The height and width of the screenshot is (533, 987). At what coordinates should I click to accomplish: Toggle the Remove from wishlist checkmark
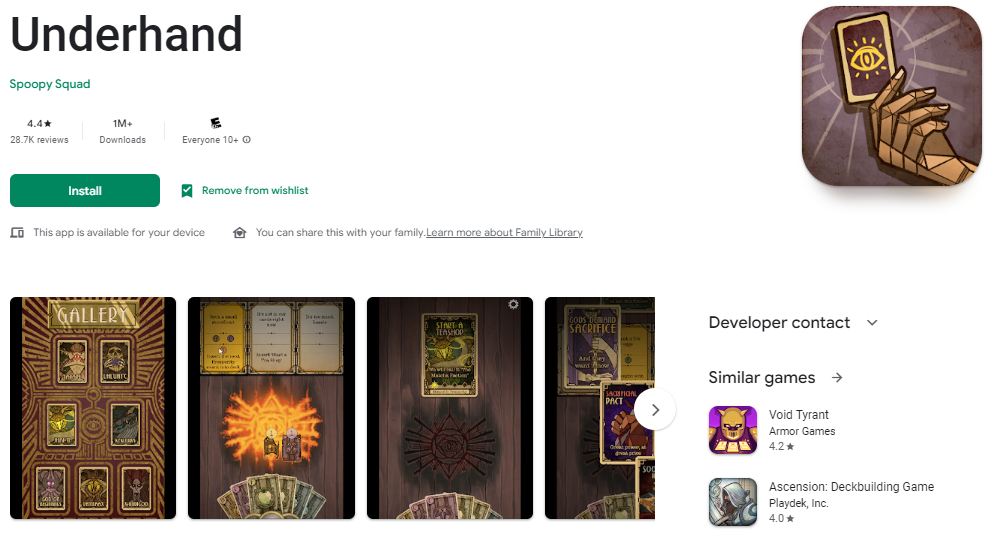(187, 191)
